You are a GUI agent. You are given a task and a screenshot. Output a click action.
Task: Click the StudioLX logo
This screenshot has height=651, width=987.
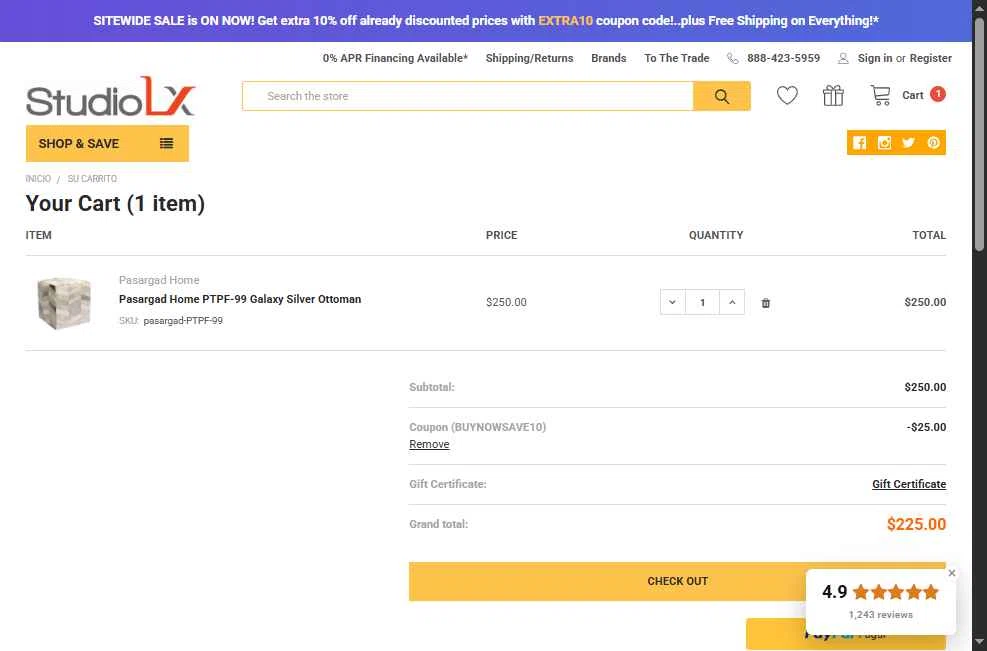(111, 96)
